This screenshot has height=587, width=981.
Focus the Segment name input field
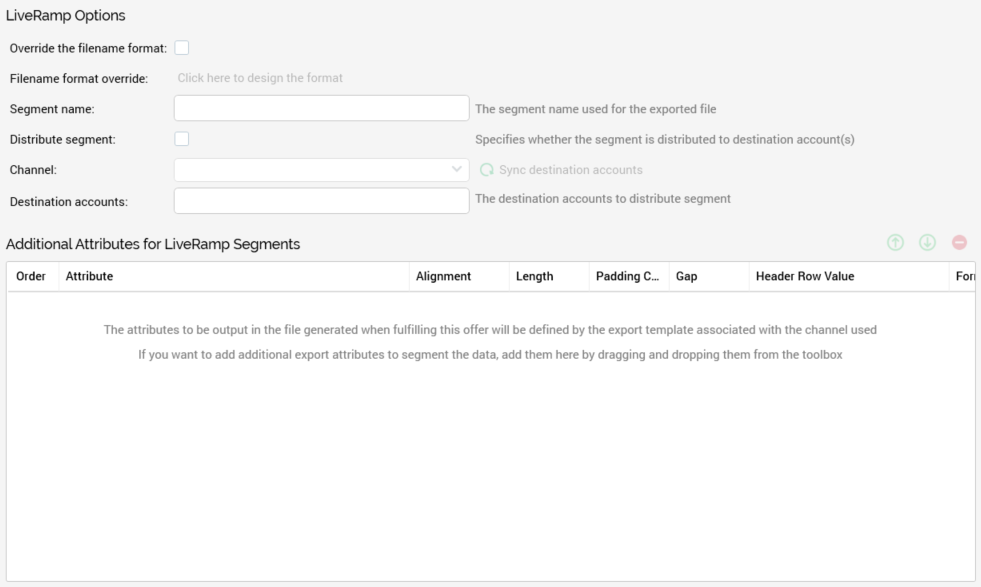coord(321,108)
